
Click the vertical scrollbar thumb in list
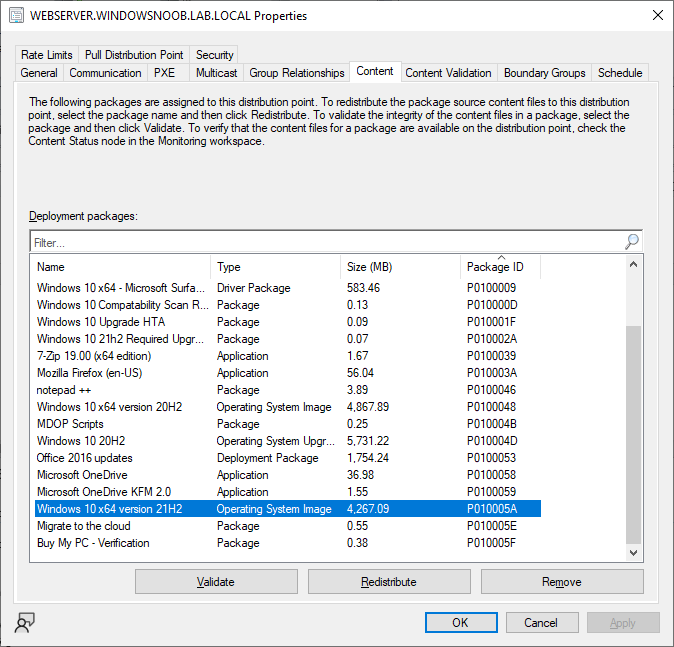pyautogui.click(x=633, y=435)
